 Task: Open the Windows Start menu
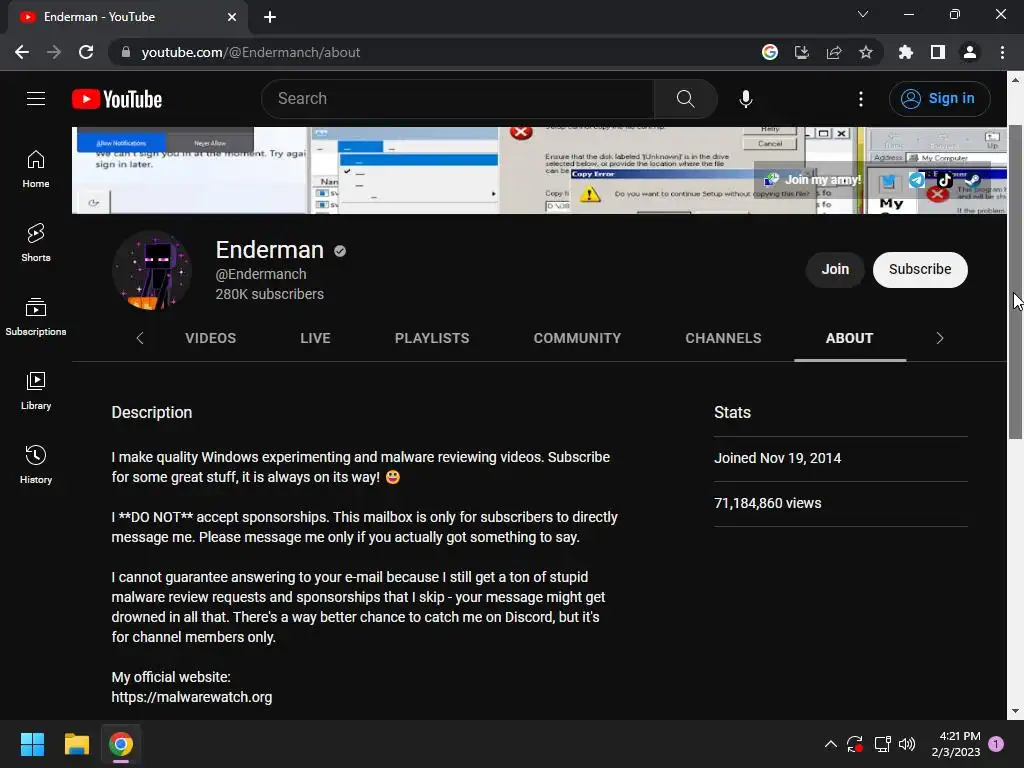point(32,744)
